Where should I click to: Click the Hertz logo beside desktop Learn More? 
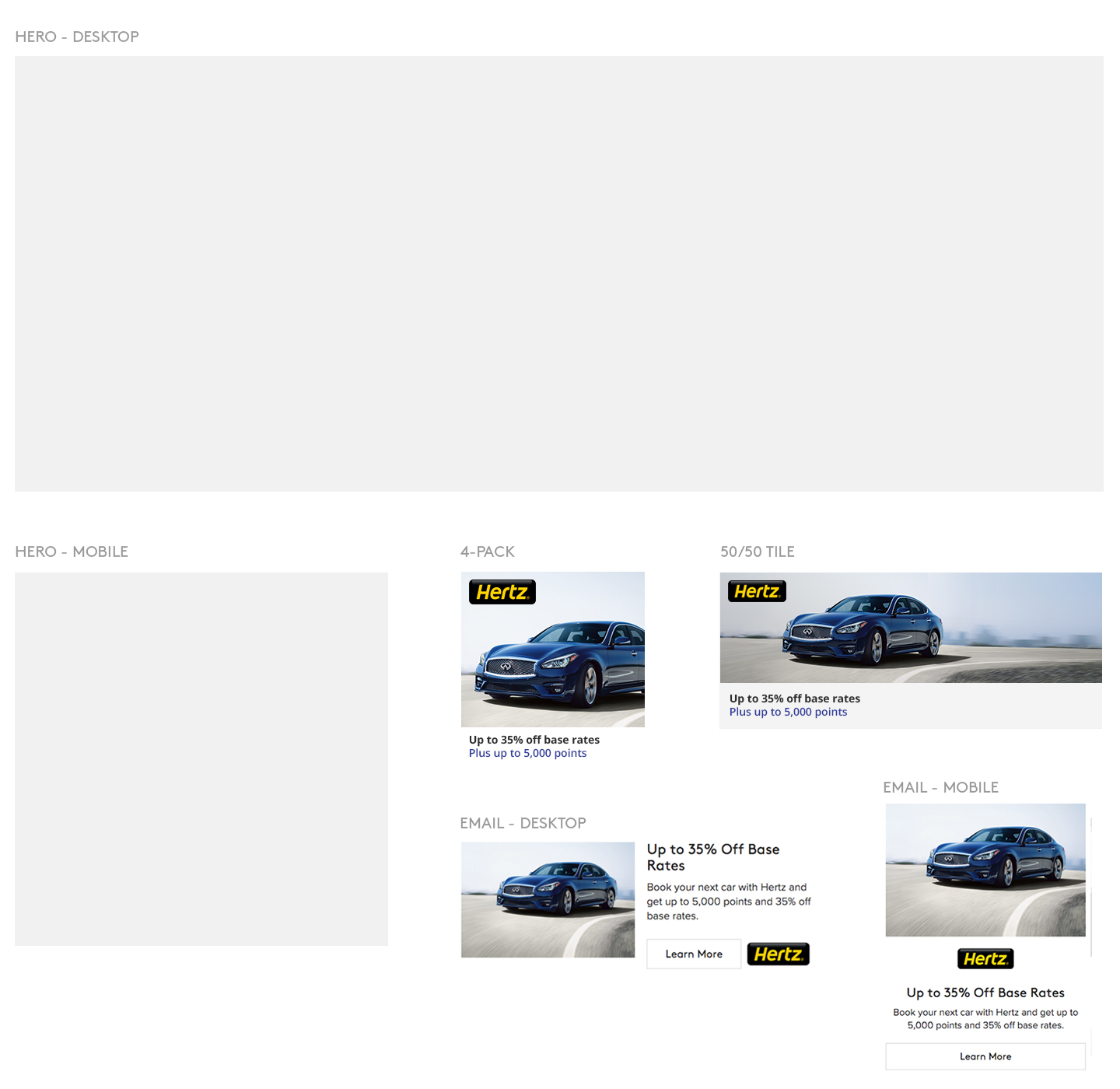(x=778, y=954)
